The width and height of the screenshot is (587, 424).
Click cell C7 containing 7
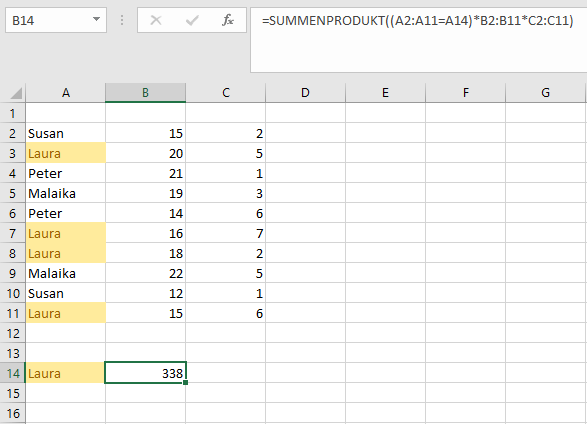[226, 233]
